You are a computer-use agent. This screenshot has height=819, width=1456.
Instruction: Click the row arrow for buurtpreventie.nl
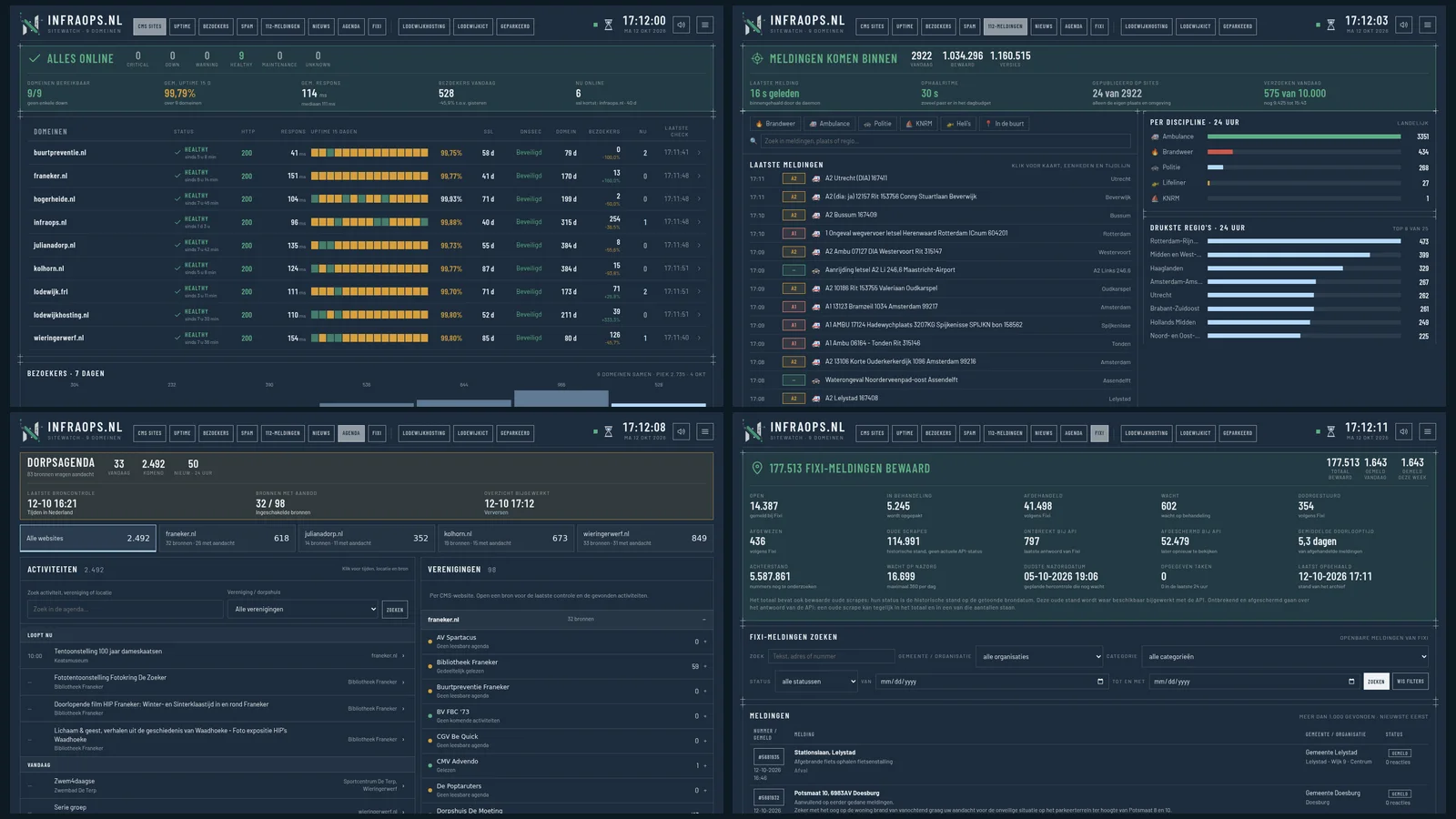[700, 153]
